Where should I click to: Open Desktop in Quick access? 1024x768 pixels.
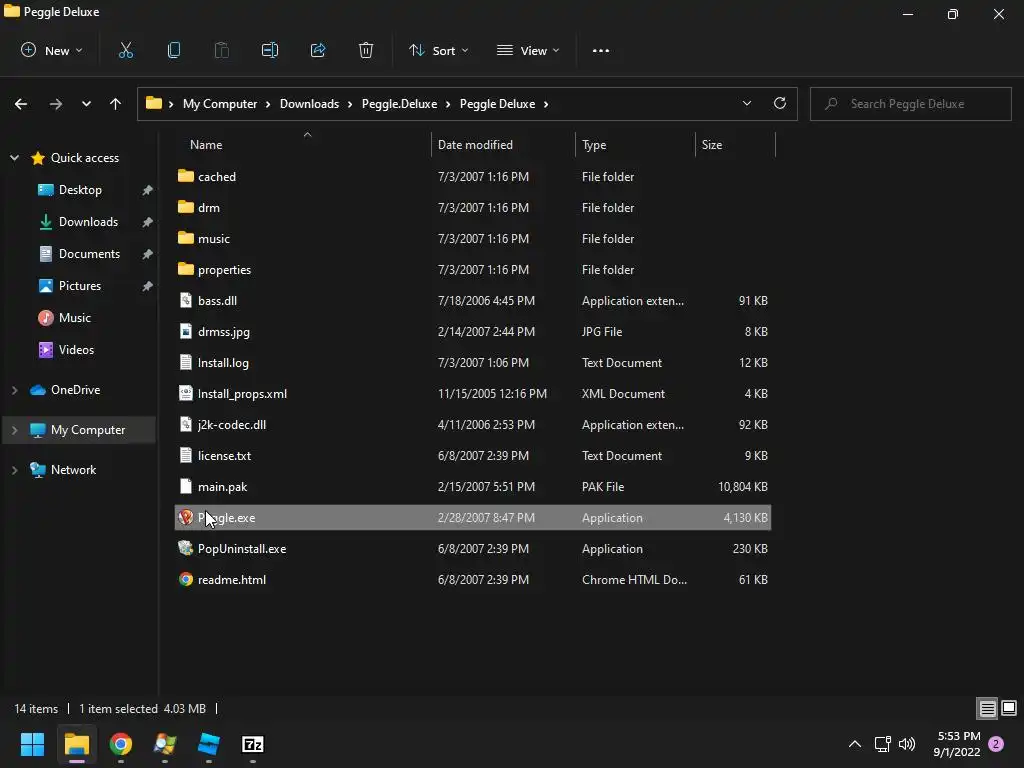click(x=80, y=189)
